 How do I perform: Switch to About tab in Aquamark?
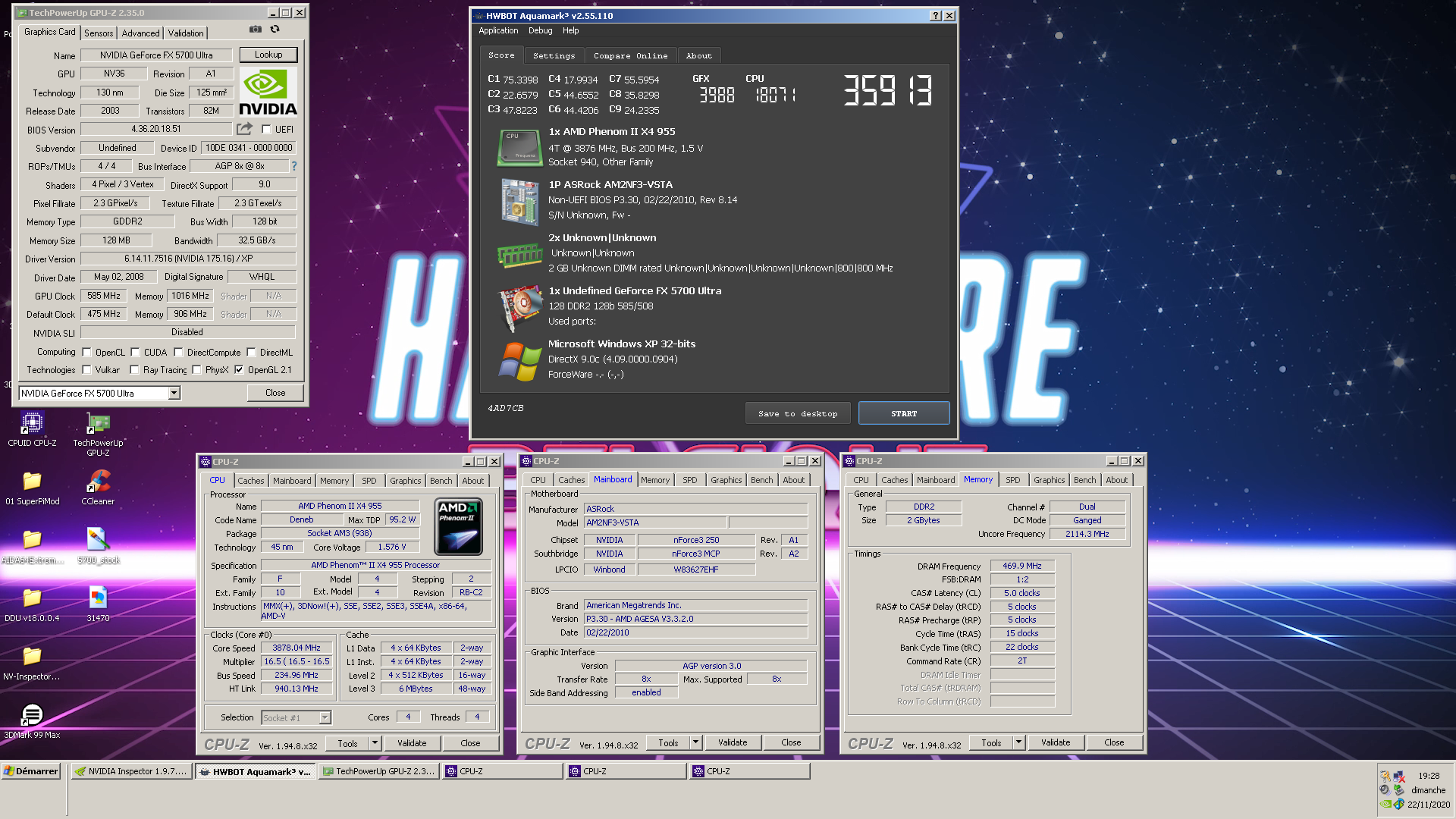(x=698, y=55)
